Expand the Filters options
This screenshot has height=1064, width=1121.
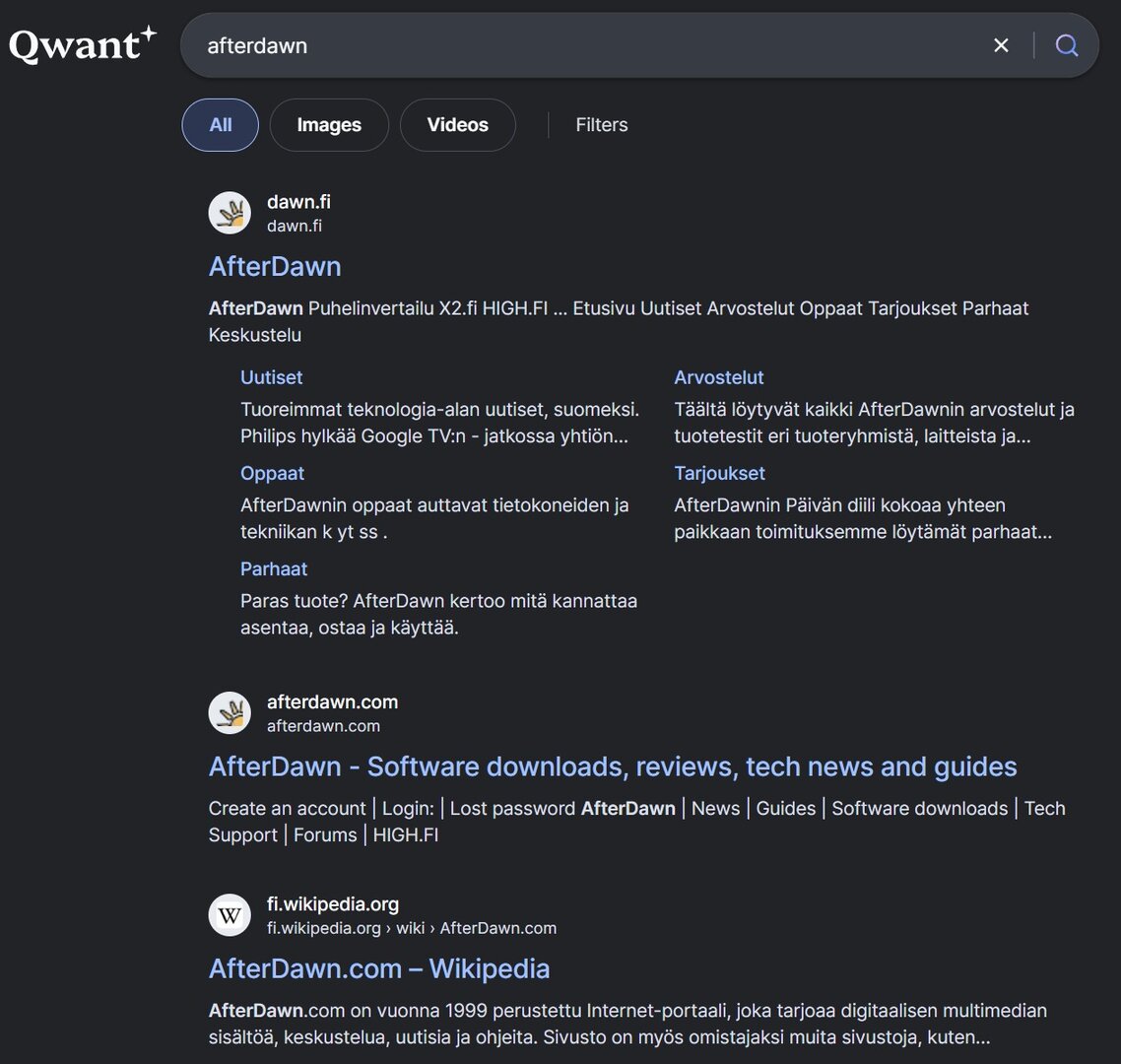click(601, 125)
